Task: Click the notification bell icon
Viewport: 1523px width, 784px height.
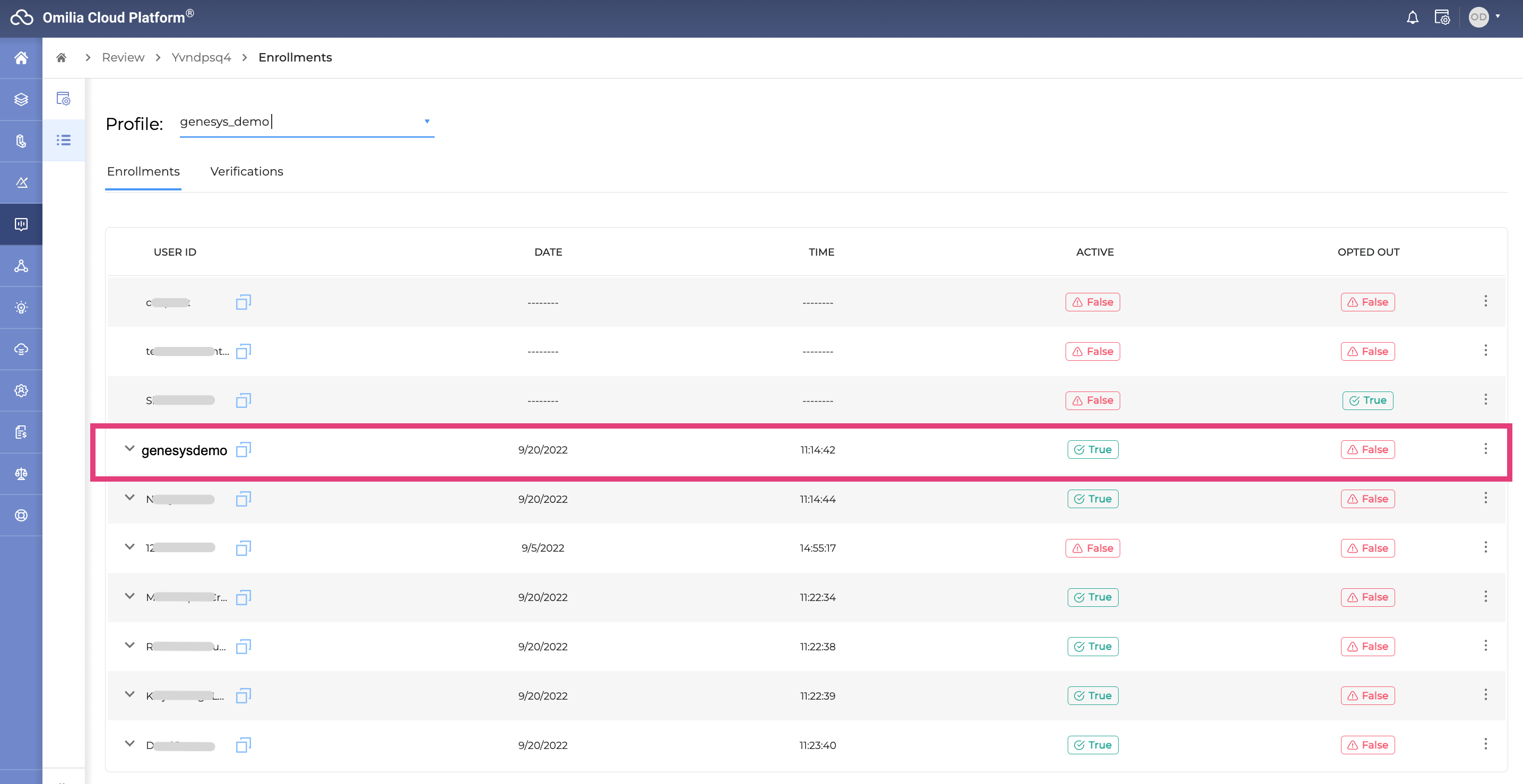Action: (1412, 18)
